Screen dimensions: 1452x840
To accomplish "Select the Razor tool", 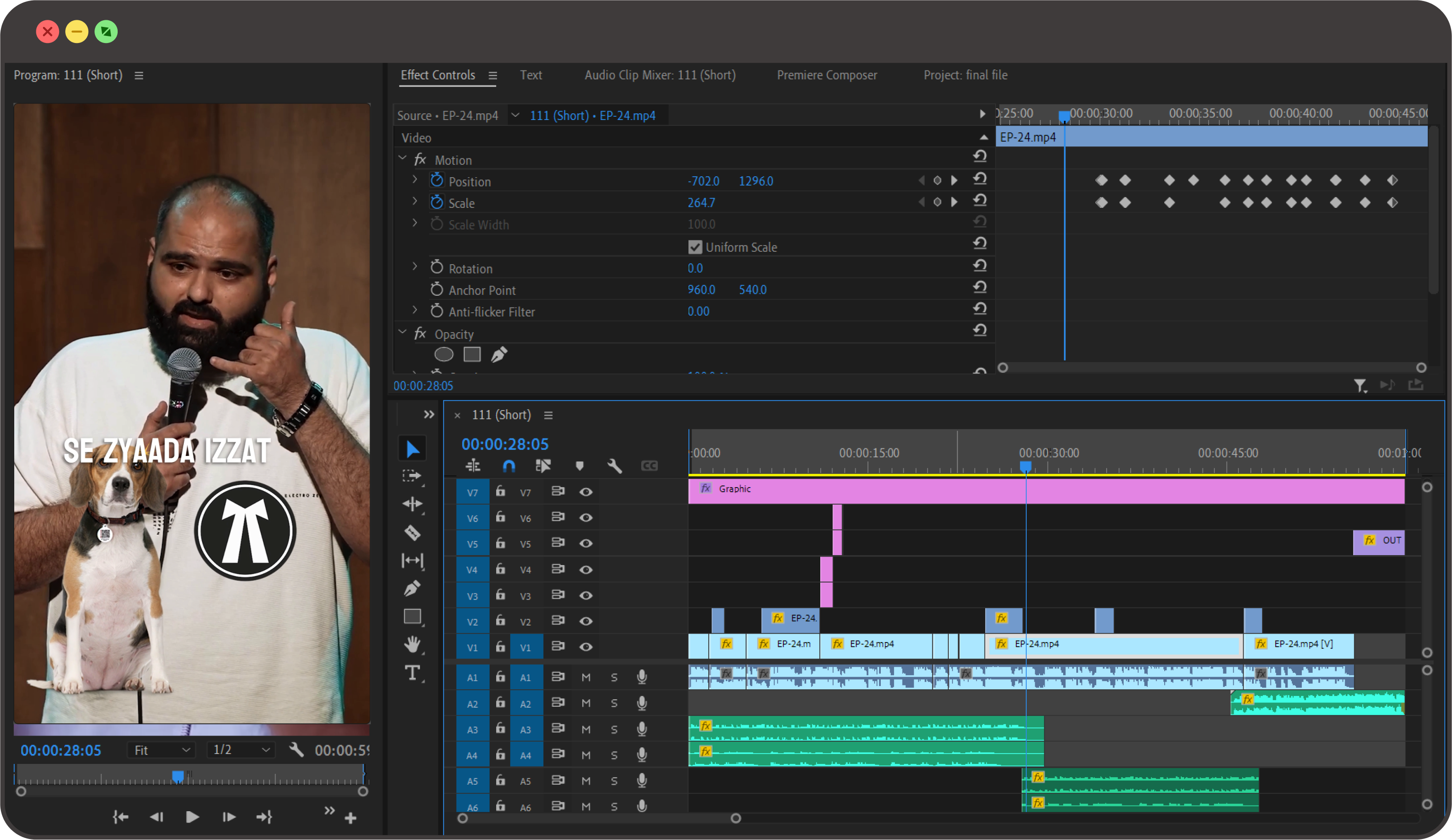I will (412, 532).
